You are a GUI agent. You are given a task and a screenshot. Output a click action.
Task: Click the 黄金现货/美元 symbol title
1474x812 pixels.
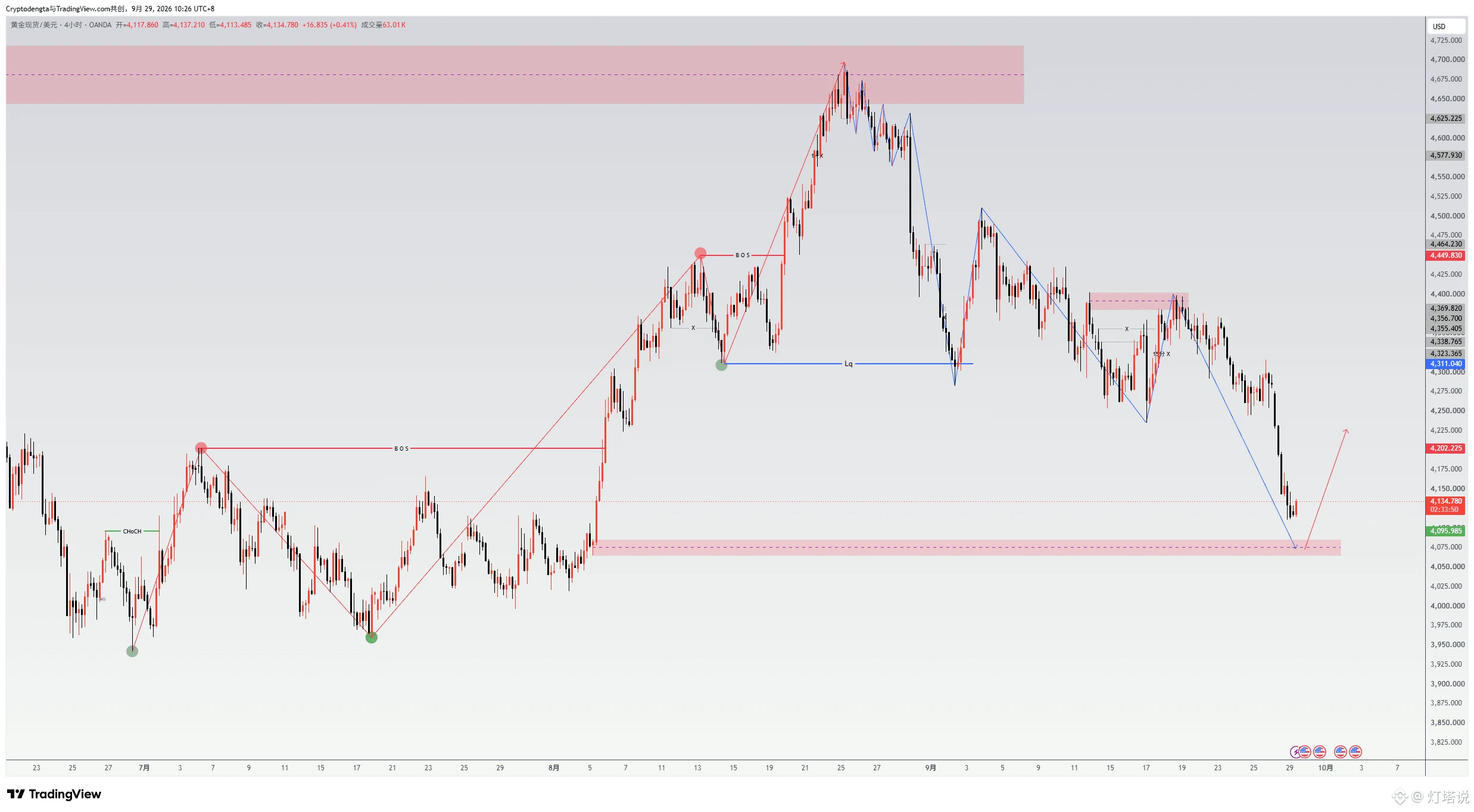pos(34,25)
